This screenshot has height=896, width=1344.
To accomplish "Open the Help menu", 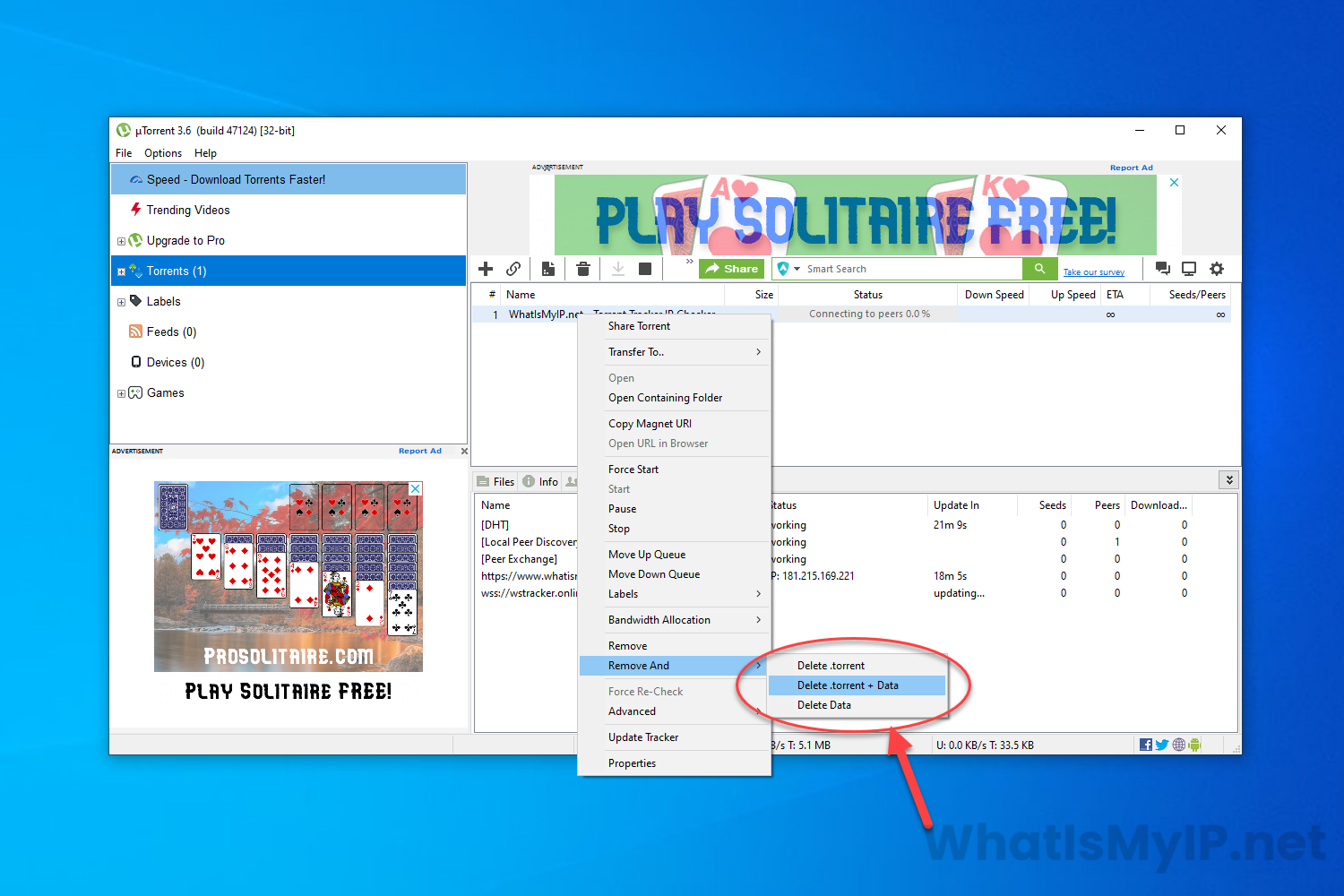I will [205, 153].
